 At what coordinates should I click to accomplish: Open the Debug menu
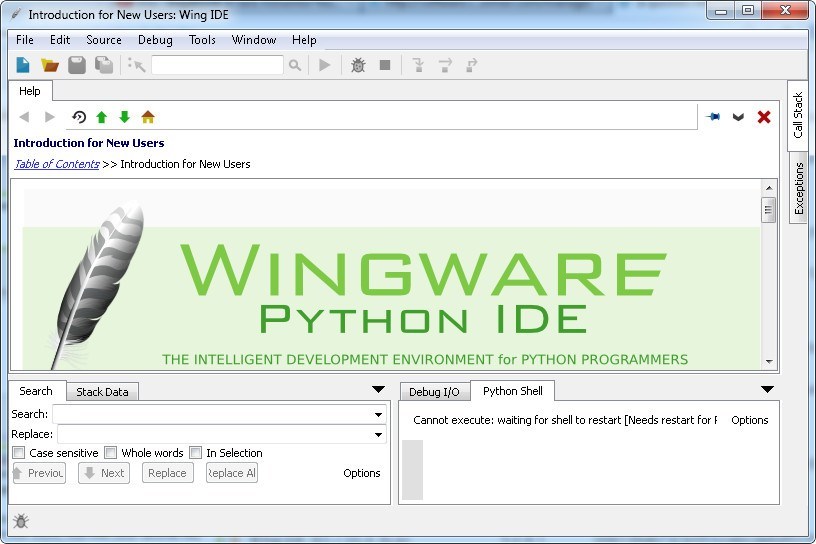[155, 40]
